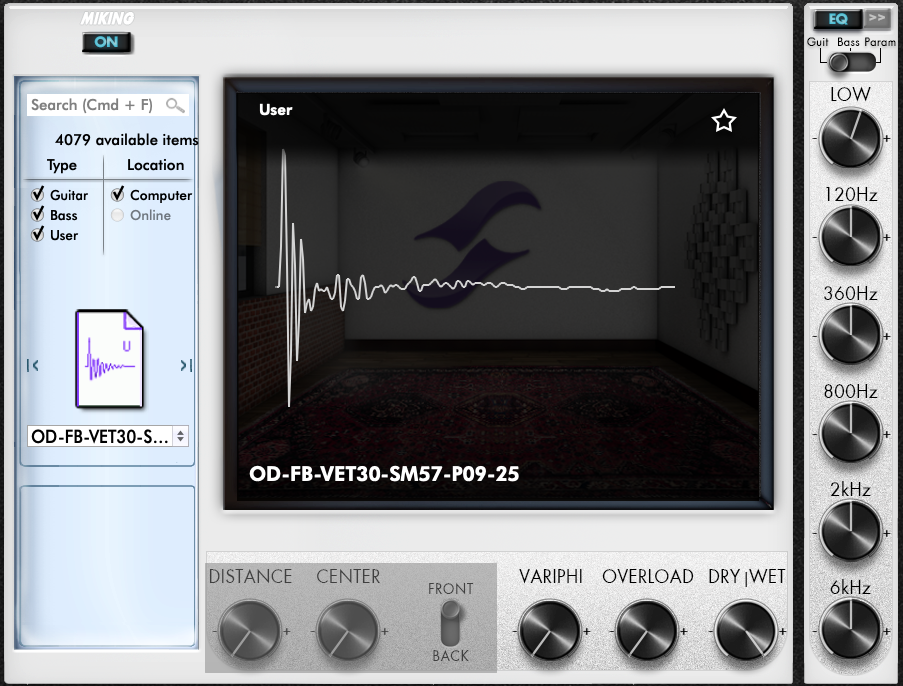Click the user impulse file thumbnail

tap(109, 358)
